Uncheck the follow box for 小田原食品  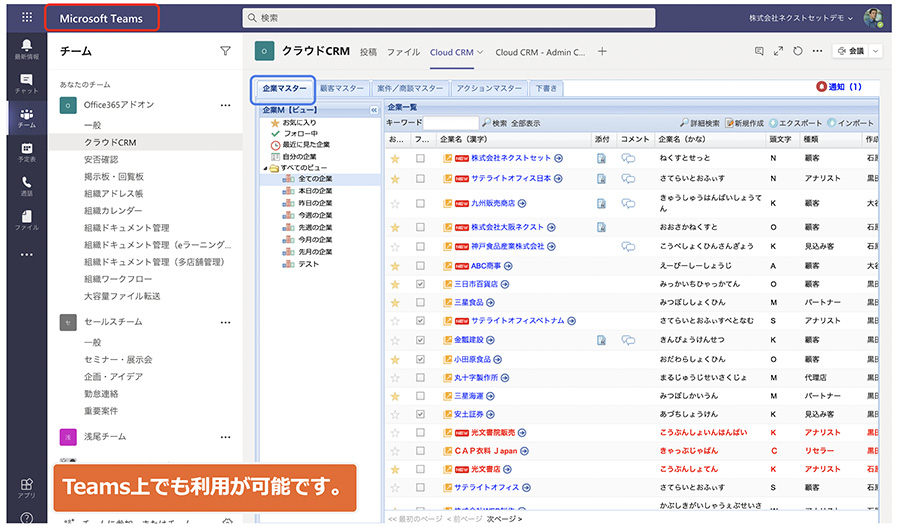pos(420,359)
